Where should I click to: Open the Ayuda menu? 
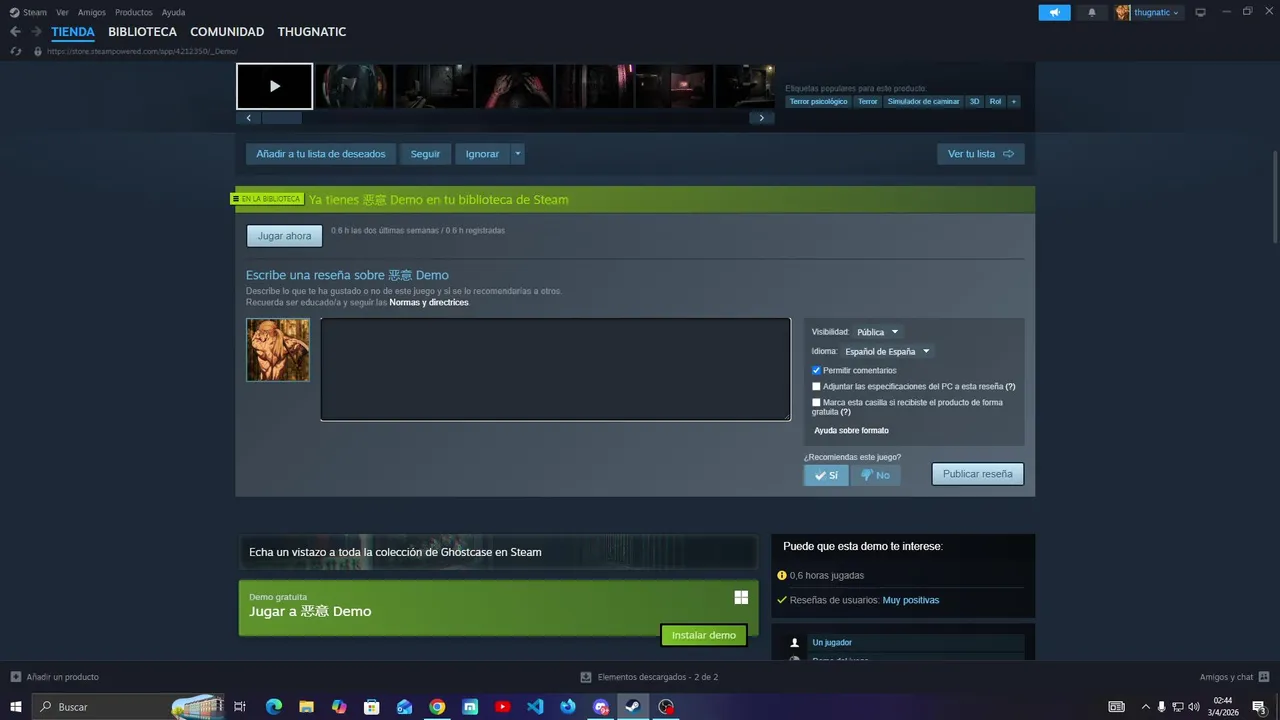(173, 12)
